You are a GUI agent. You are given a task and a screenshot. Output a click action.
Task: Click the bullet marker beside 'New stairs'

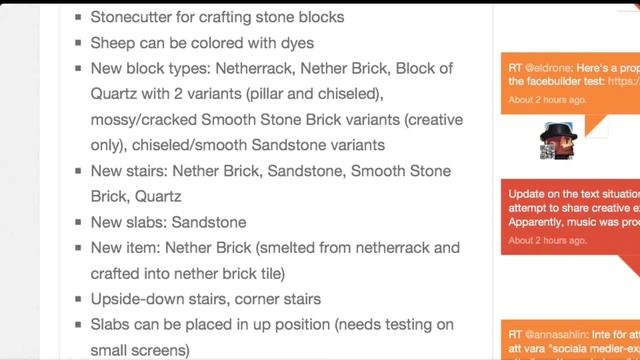pyautogui.click(x=78, y=171)
